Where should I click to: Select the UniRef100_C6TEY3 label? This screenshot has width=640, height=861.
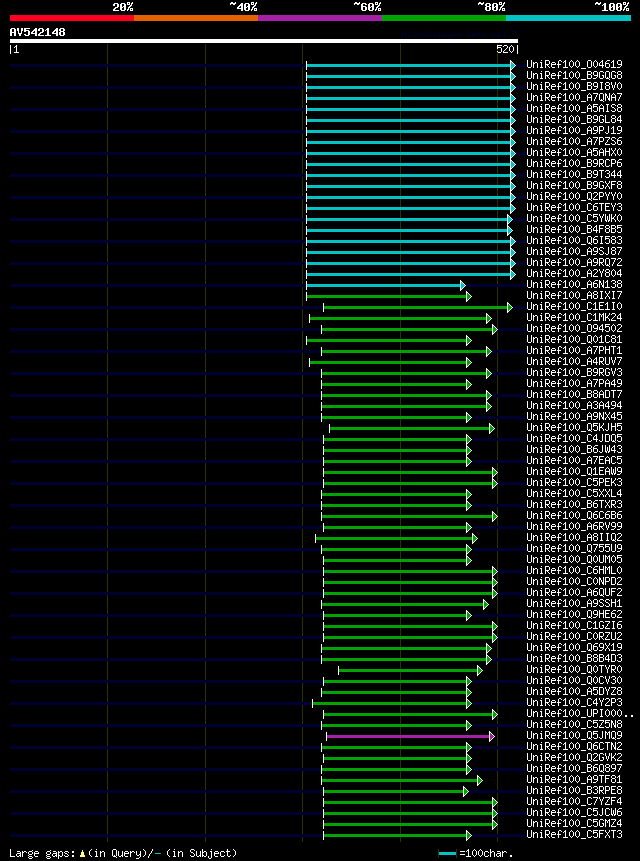coord(574,207)
